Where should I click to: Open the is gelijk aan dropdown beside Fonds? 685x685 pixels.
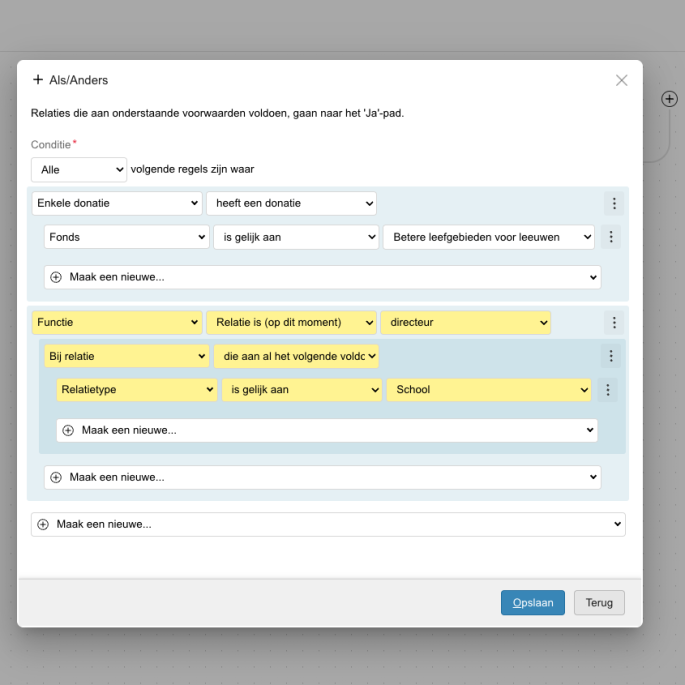pos(296,237)
